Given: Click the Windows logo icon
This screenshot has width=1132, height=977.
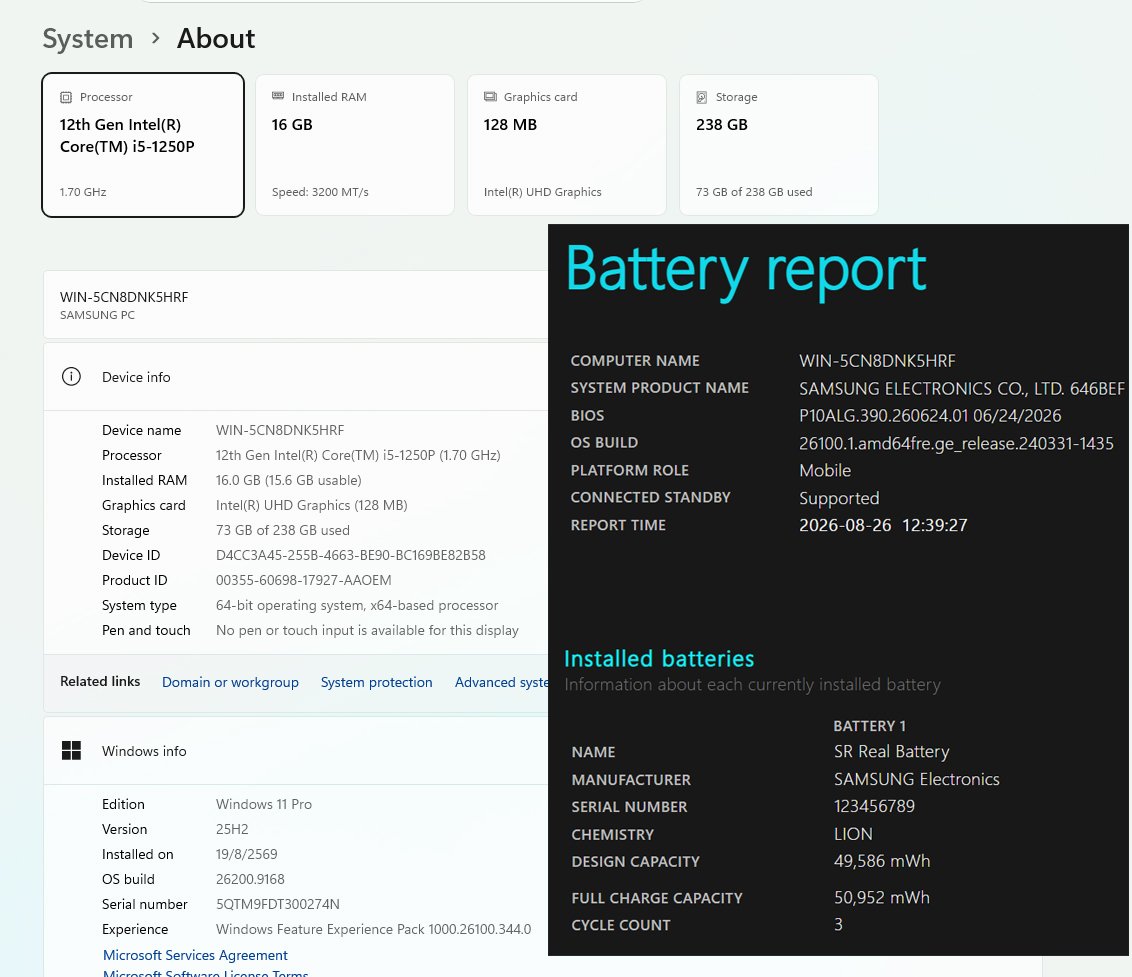Looking at the screenshot, I should pos(71,750).
